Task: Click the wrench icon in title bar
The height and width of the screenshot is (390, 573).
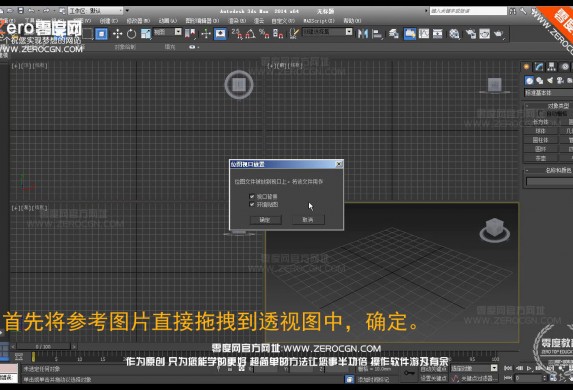Action: tap(523, 11)
